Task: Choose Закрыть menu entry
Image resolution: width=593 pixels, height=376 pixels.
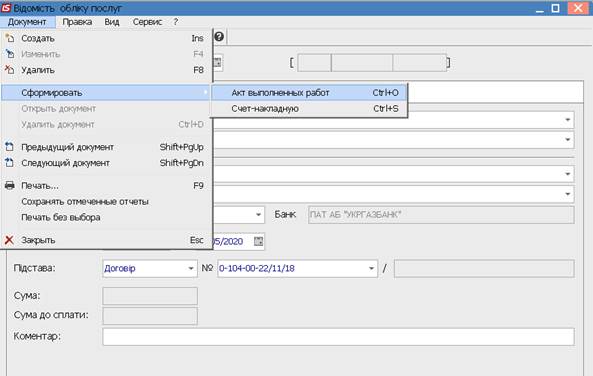Action: coord(106,240)
